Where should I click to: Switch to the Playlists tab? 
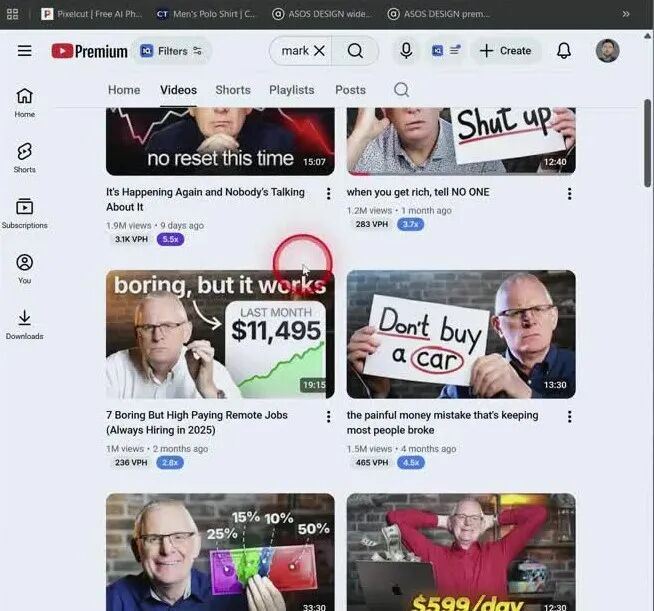coord(291,90)
